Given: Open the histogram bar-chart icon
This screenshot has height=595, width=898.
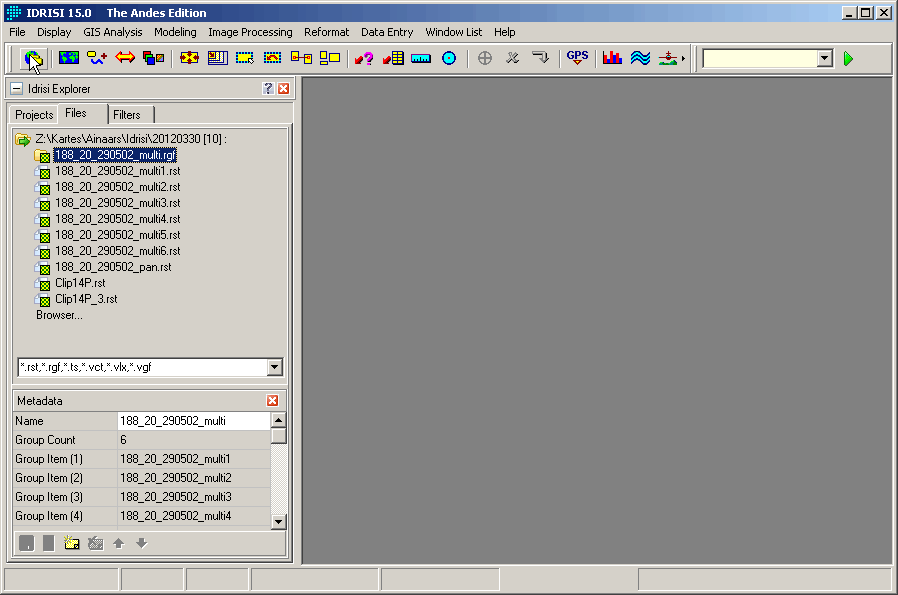Looking at the screenshot, I should [x=612, y=58].
